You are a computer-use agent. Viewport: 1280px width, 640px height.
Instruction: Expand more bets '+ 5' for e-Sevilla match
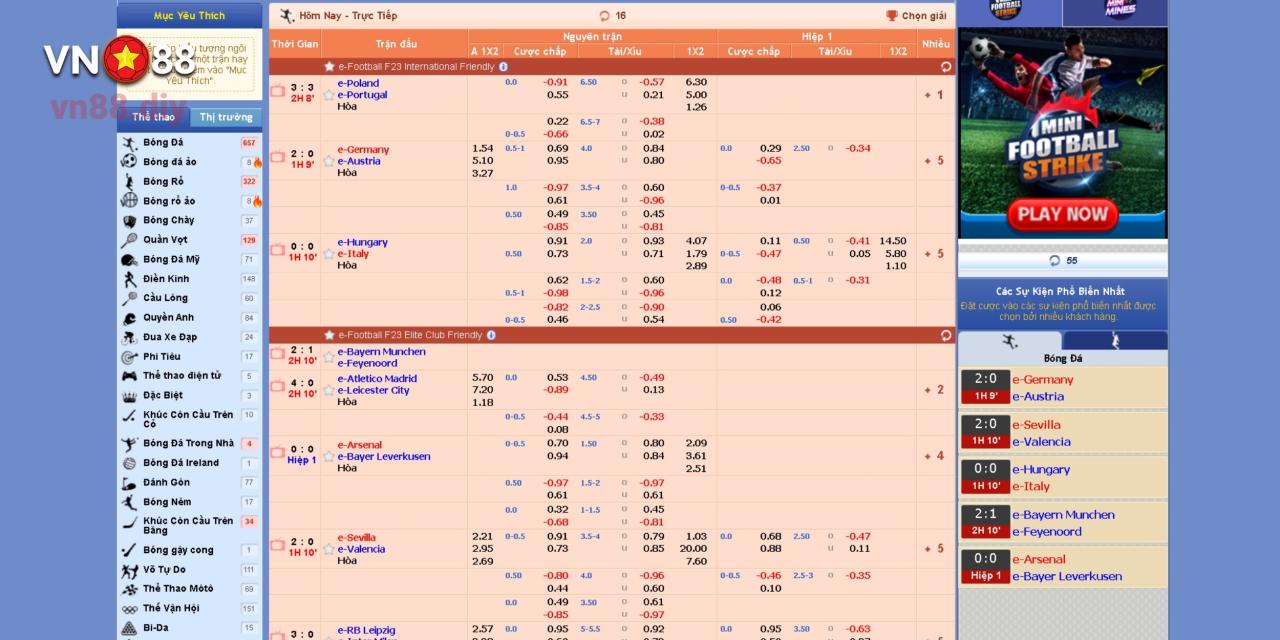(934, 549)
